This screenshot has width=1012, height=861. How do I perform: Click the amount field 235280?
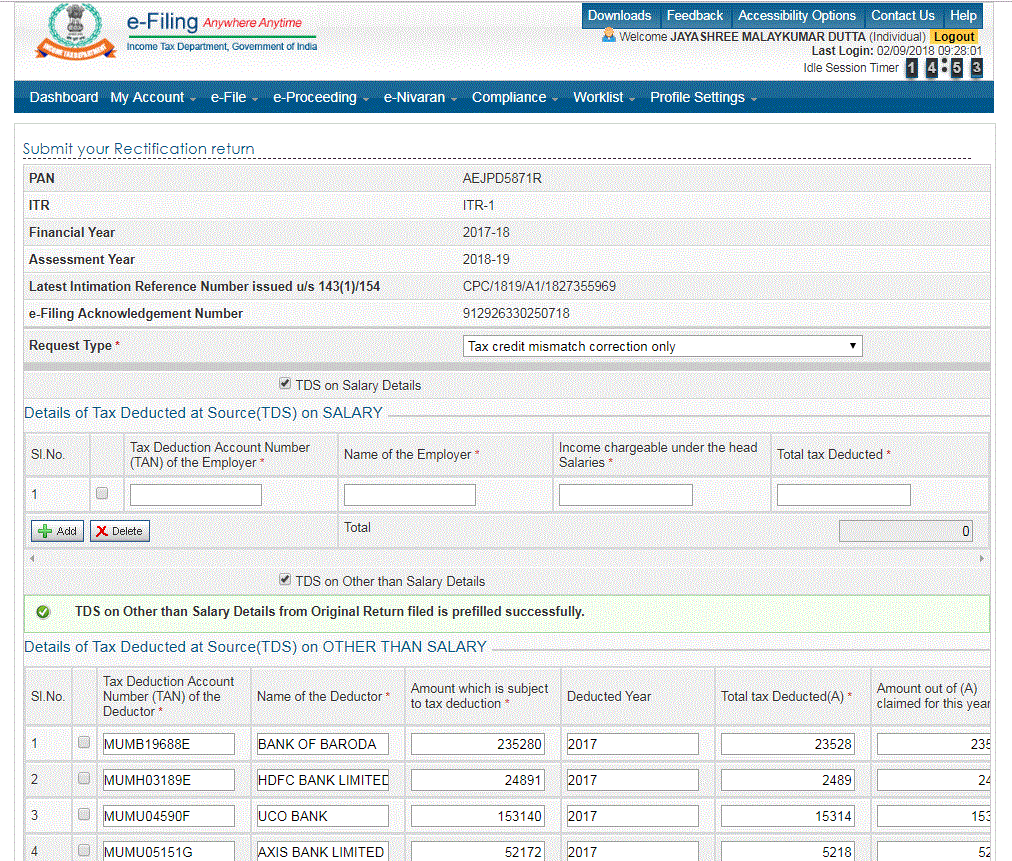pyautogui.click(x=478, y=744)
